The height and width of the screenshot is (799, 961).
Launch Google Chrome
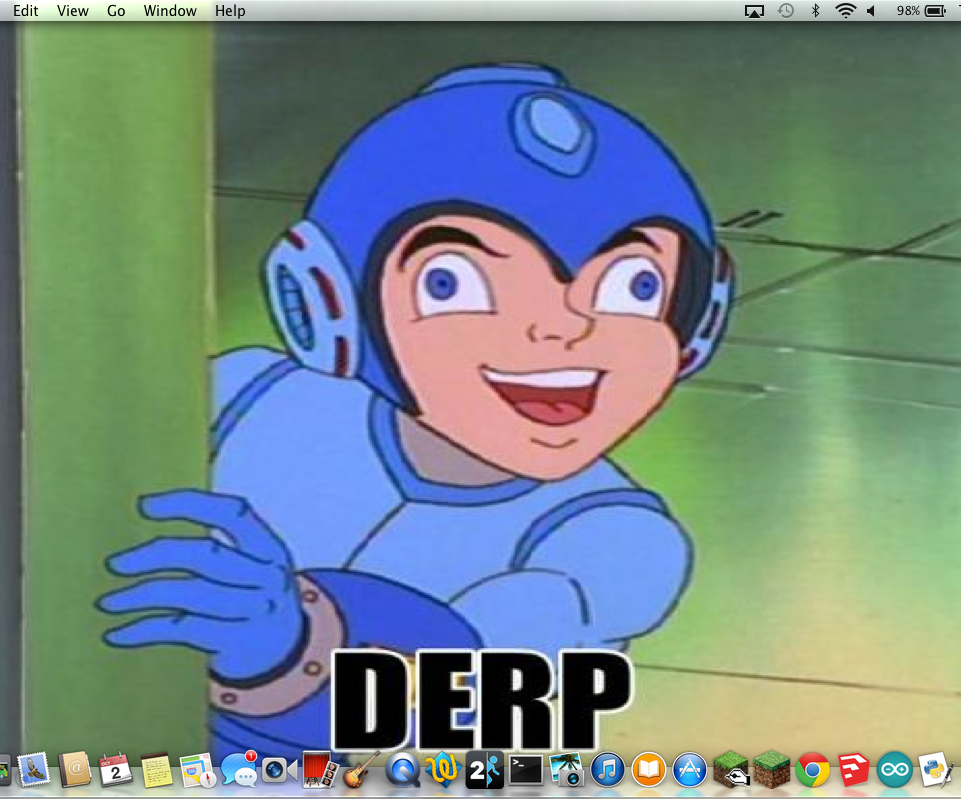coord(813,770)
